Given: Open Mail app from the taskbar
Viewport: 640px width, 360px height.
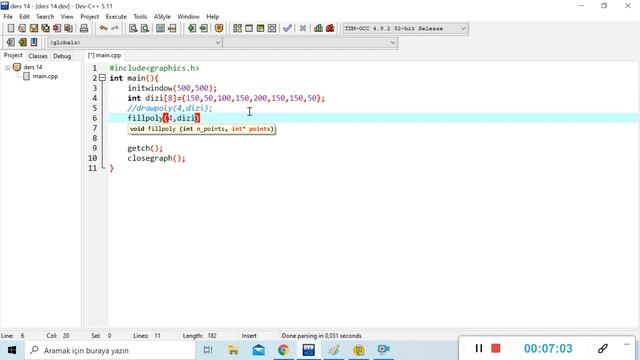Looking at the screenshot, I should point(258,350).
